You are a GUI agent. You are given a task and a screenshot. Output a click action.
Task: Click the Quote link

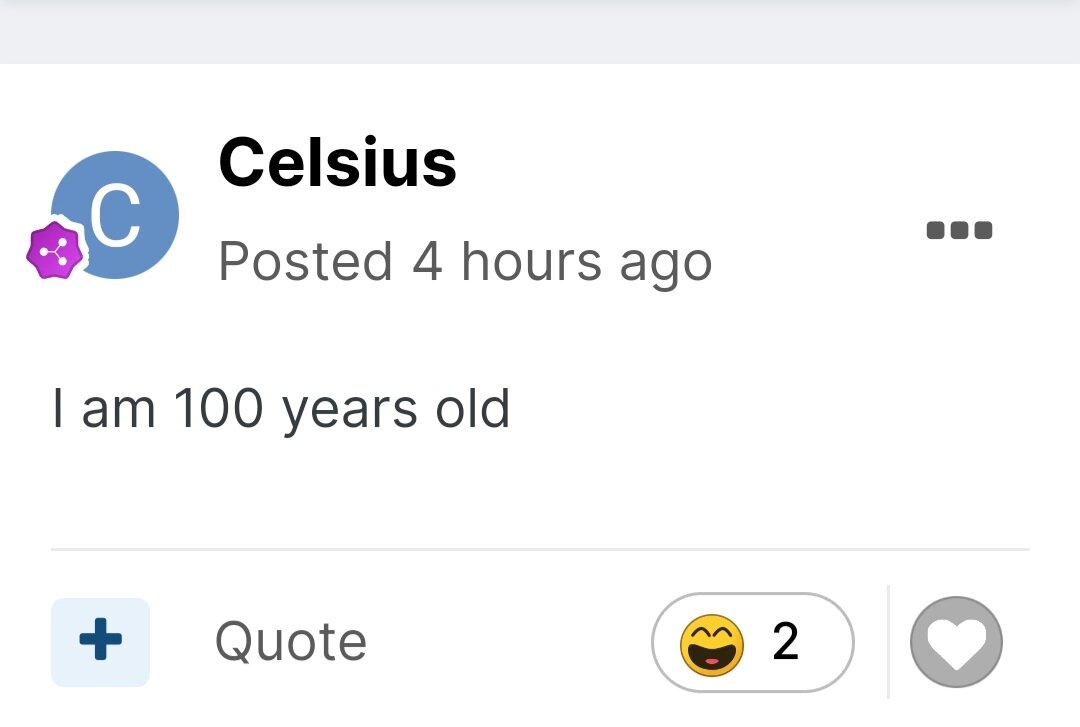(x=291, y=642)
